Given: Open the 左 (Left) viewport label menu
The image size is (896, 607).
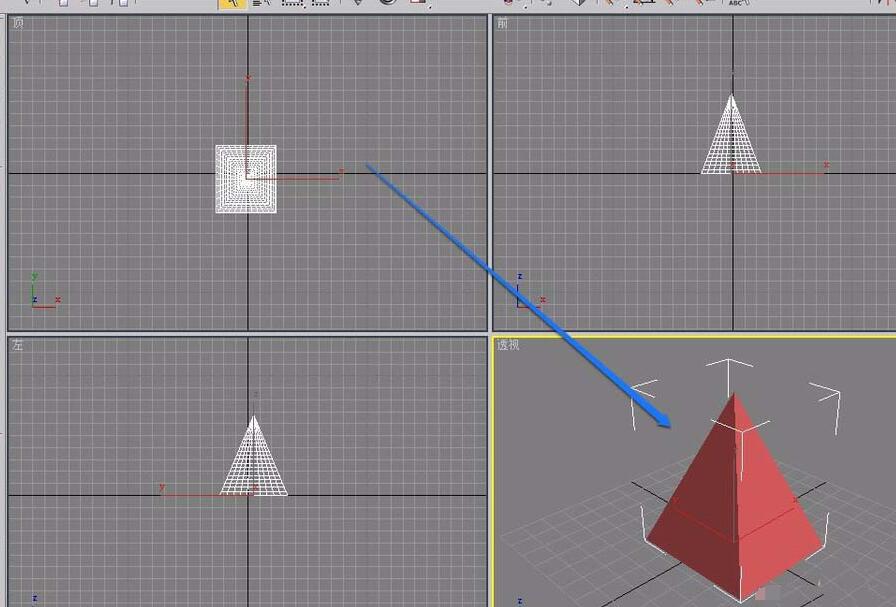Looking at the screenshot, I should click(x=18, y=345).
